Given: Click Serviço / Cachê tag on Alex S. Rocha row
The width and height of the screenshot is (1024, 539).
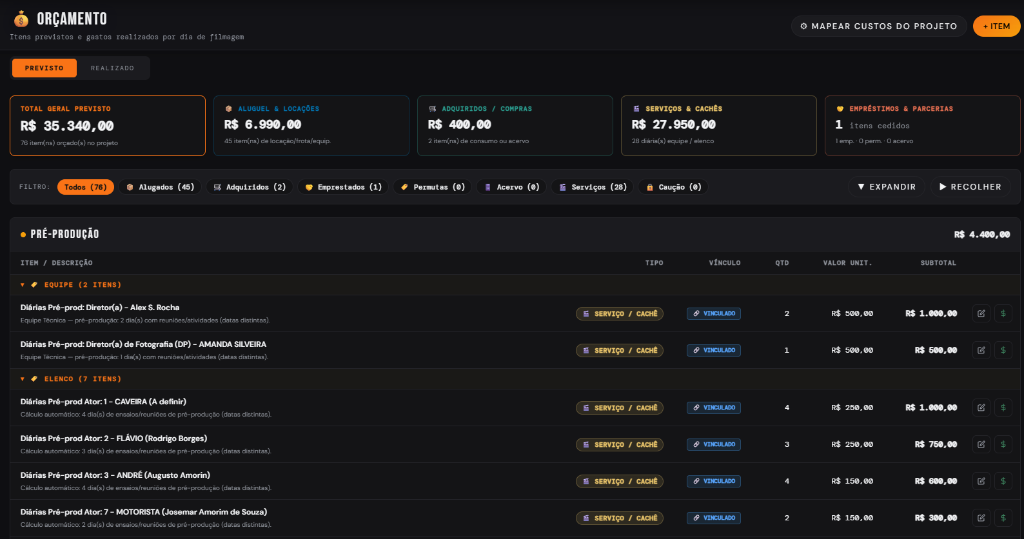Looking at the screenshot, I should (620, 314).
